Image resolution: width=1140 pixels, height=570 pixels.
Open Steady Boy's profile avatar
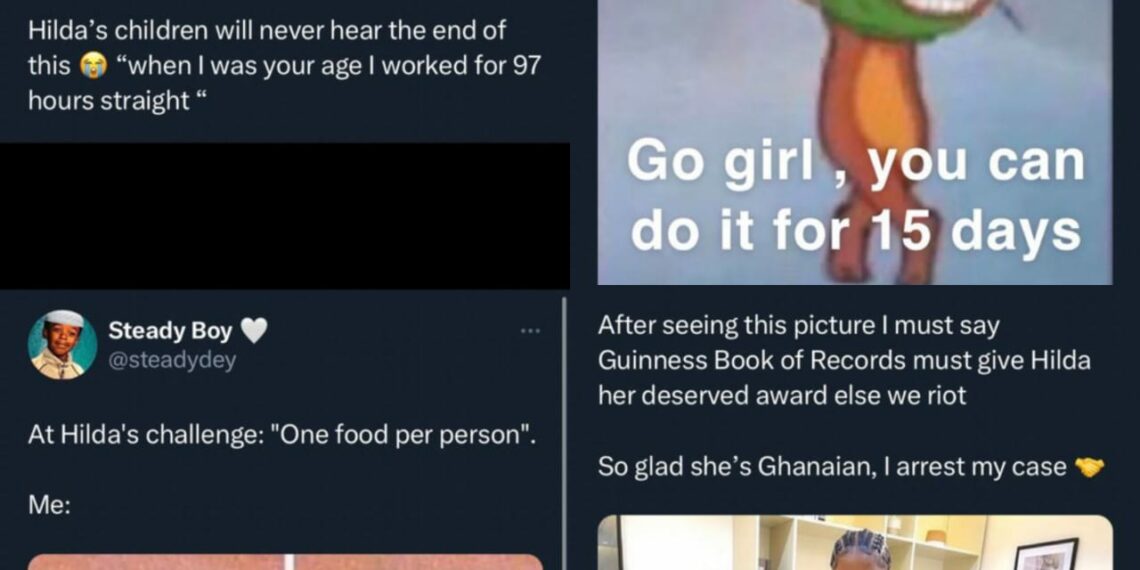[x=63, y=345]
